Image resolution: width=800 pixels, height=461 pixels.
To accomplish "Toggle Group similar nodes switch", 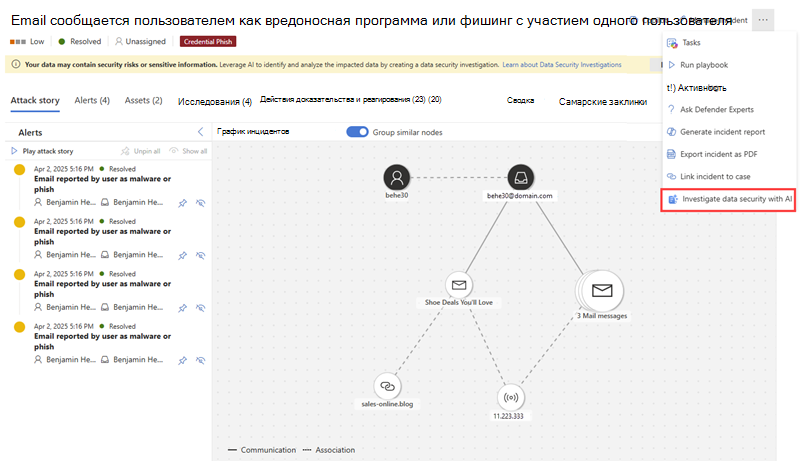I will (357, 132).
